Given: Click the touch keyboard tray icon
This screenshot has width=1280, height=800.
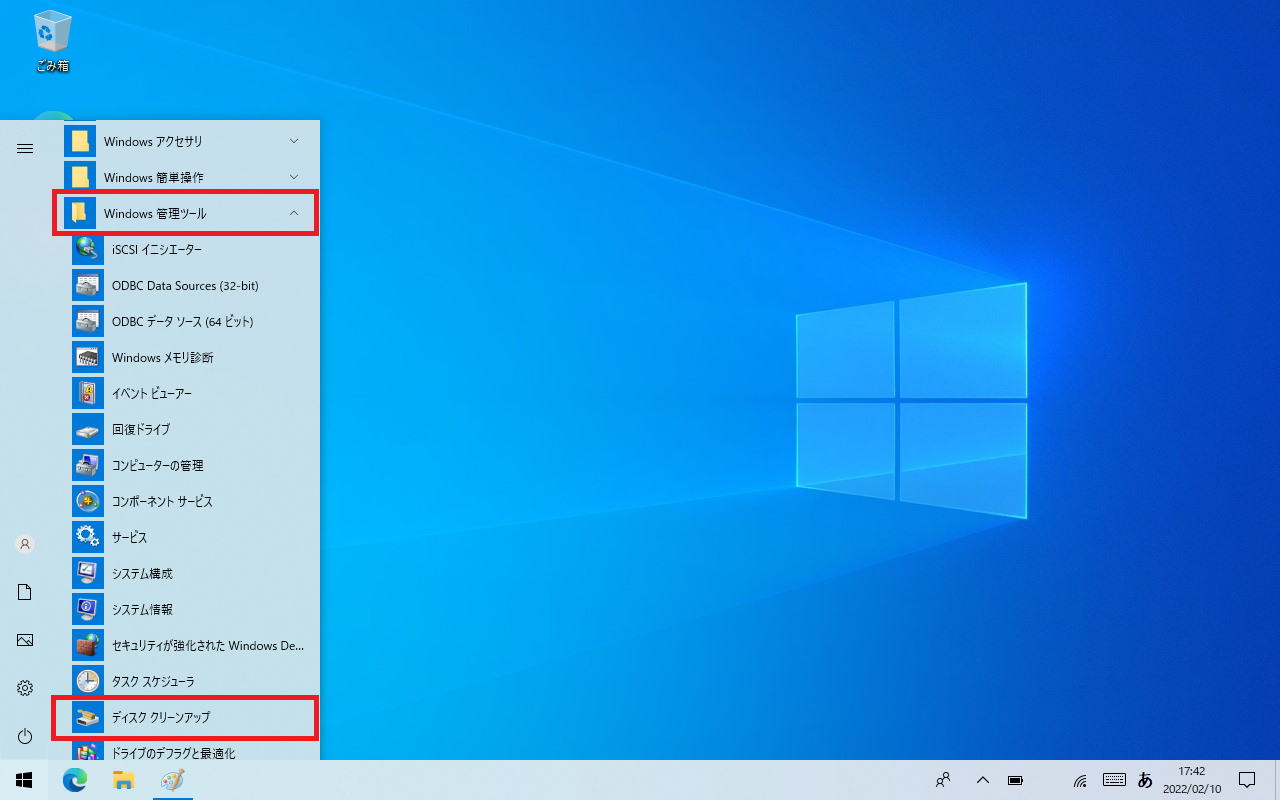Looking at the screenshot, I should 1114,780.
